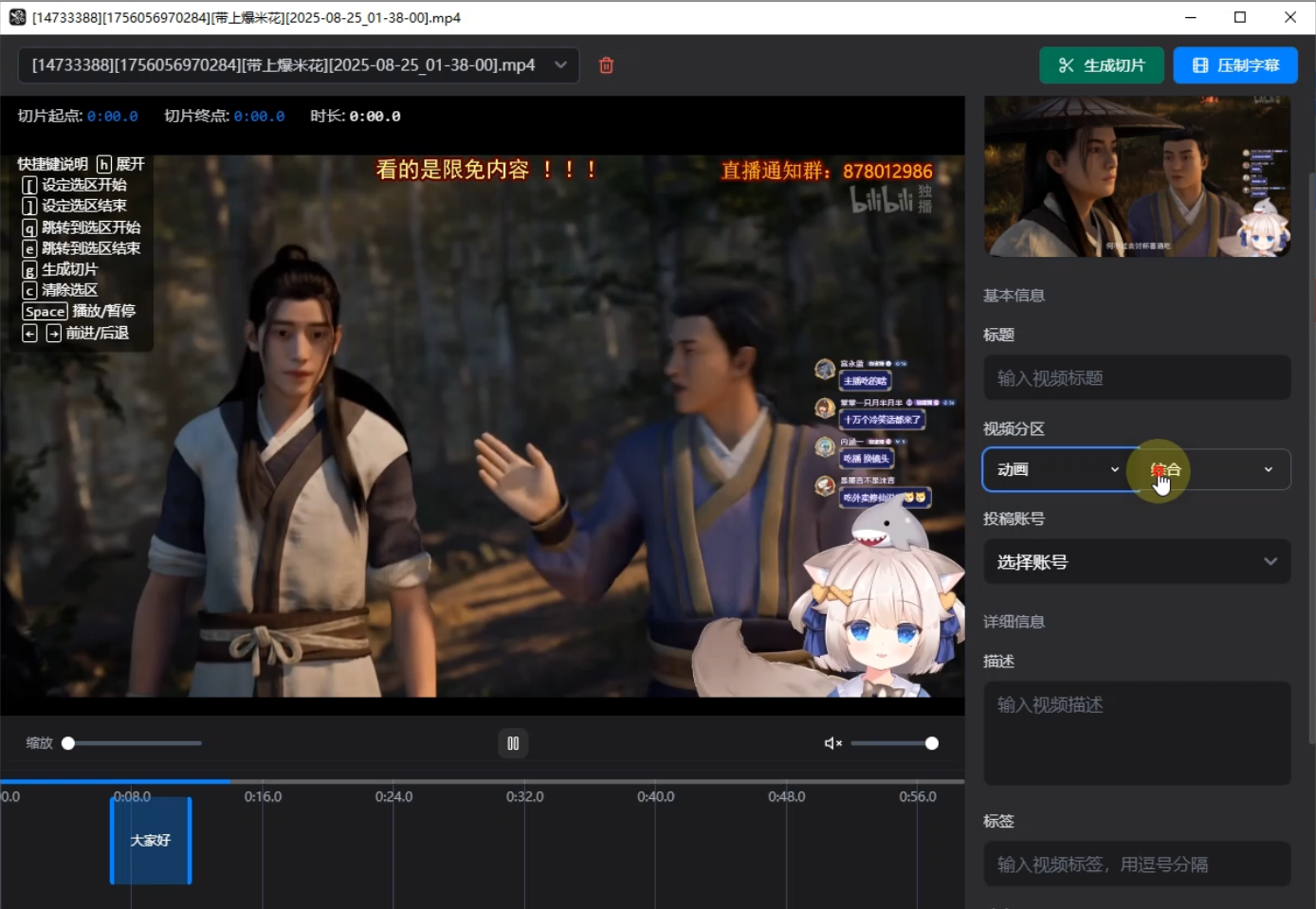Image resolution: width=1316 pixels, height=909 pixels.
Task: Click the volume slider handle
Action: tap(932, 743)
